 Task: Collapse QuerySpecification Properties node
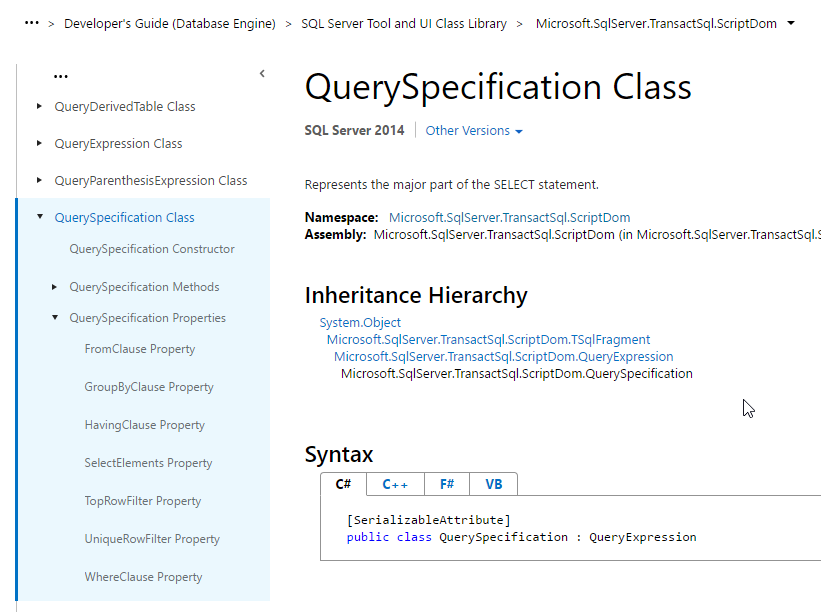(55, 318)
